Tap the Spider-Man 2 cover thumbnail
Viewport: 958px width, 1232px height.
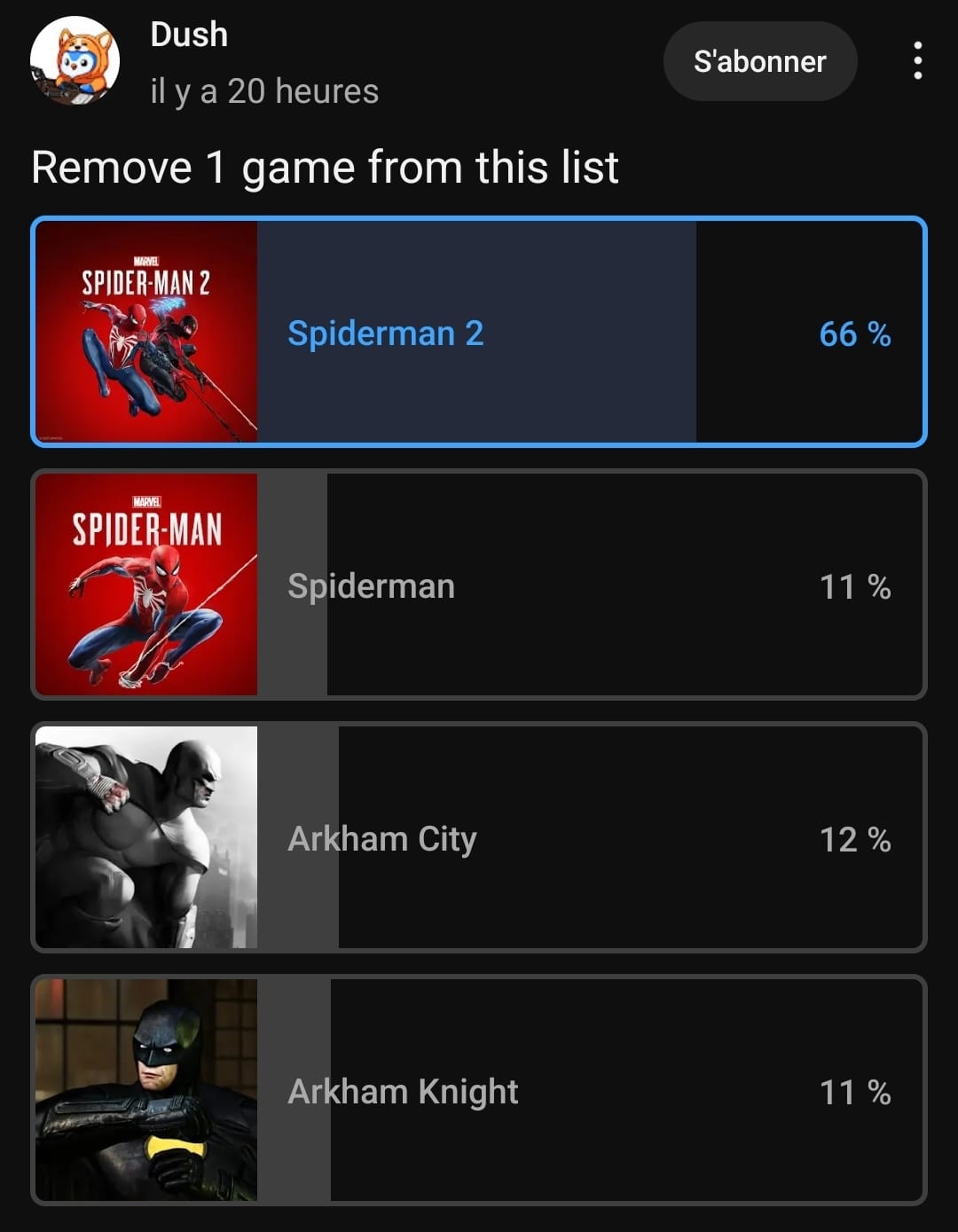(x=146, y=332)
